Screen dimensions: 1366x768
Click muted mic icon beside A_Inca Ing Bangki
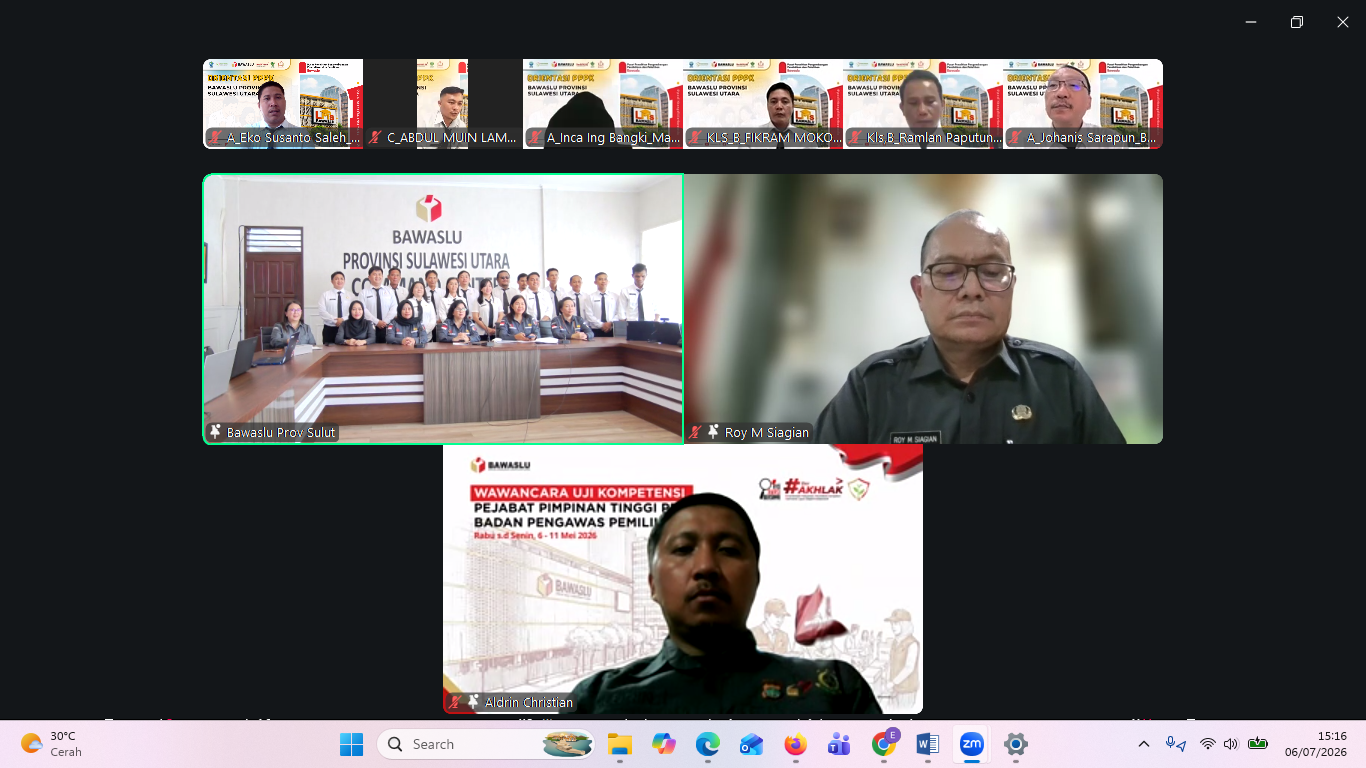[x=535, y=138]
